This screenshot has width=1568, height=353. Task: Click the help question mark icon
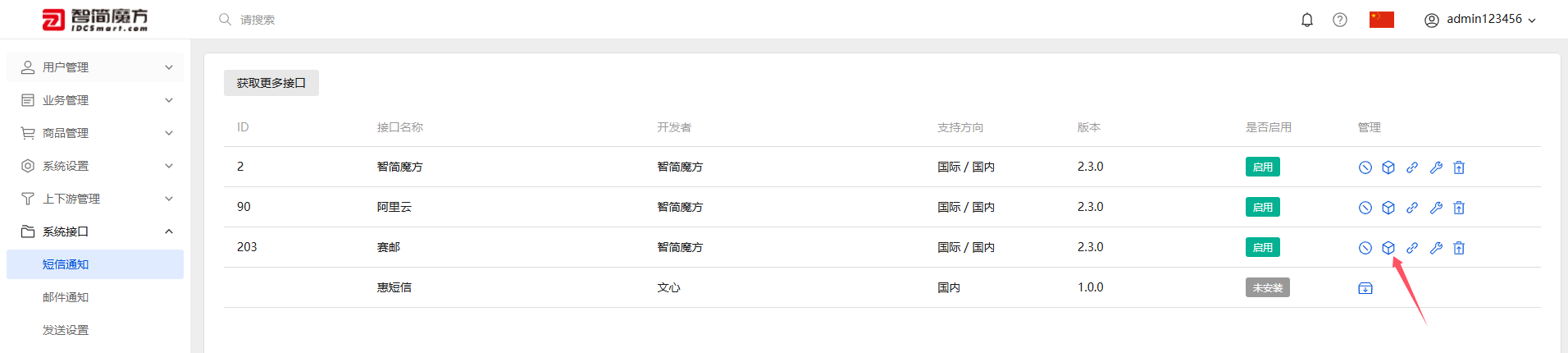point(1340,20)
